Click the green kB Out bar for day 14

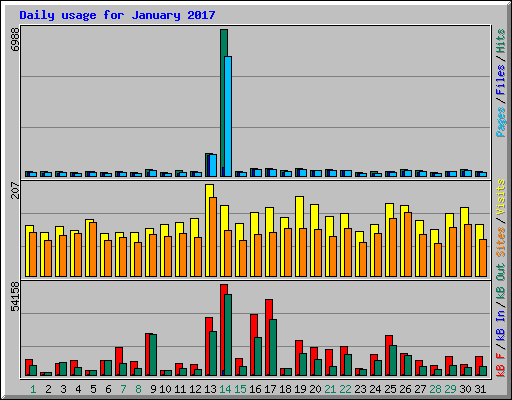coord(228,335)
